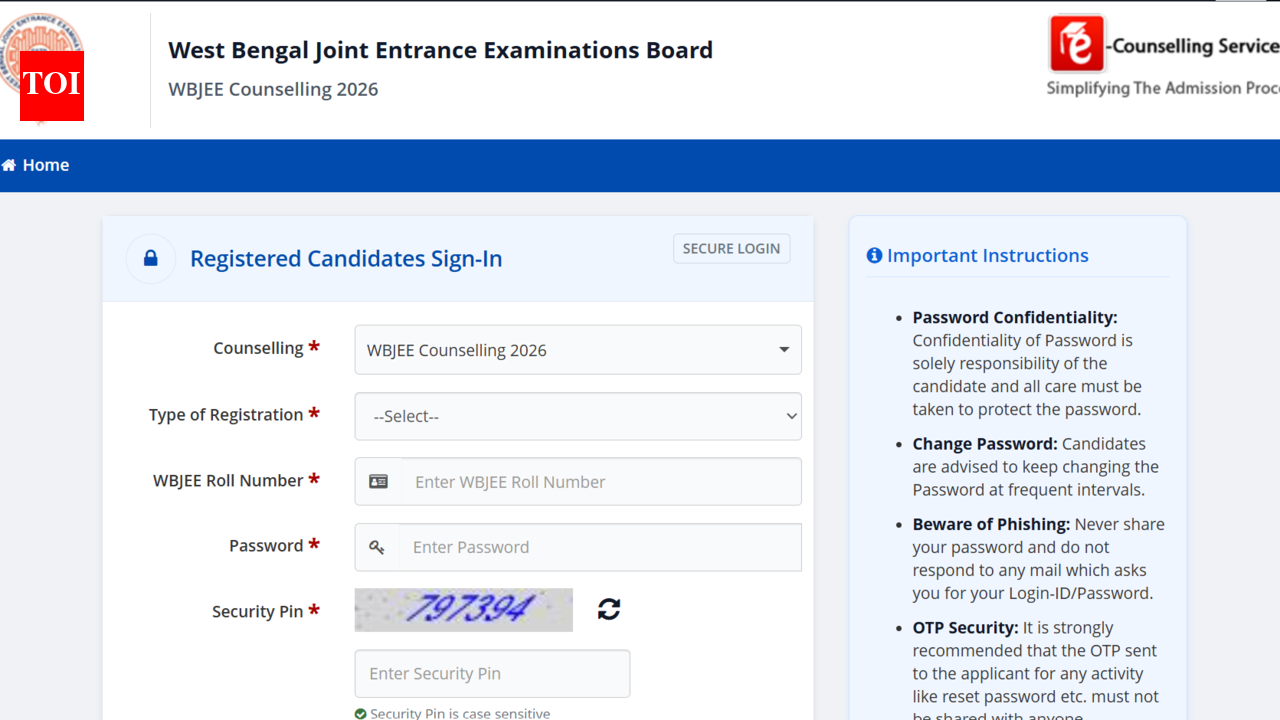The height and width of the screenshot is (720, 1280).
Task: Click 'Registered Candidates Sign-In' heading
Action: coord(346,259)
